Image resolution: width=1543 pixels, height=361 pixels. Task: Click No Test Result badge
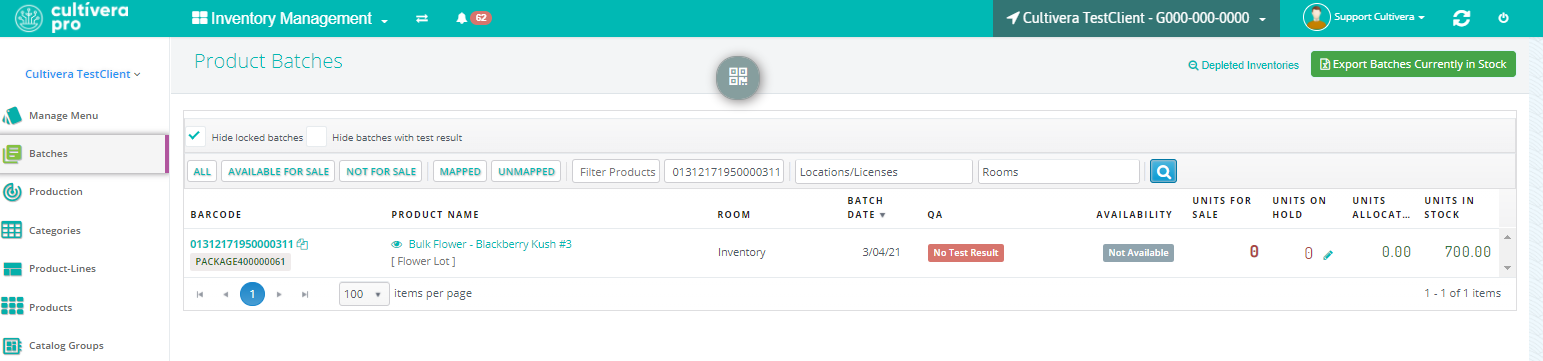click(x=965, y=253)
